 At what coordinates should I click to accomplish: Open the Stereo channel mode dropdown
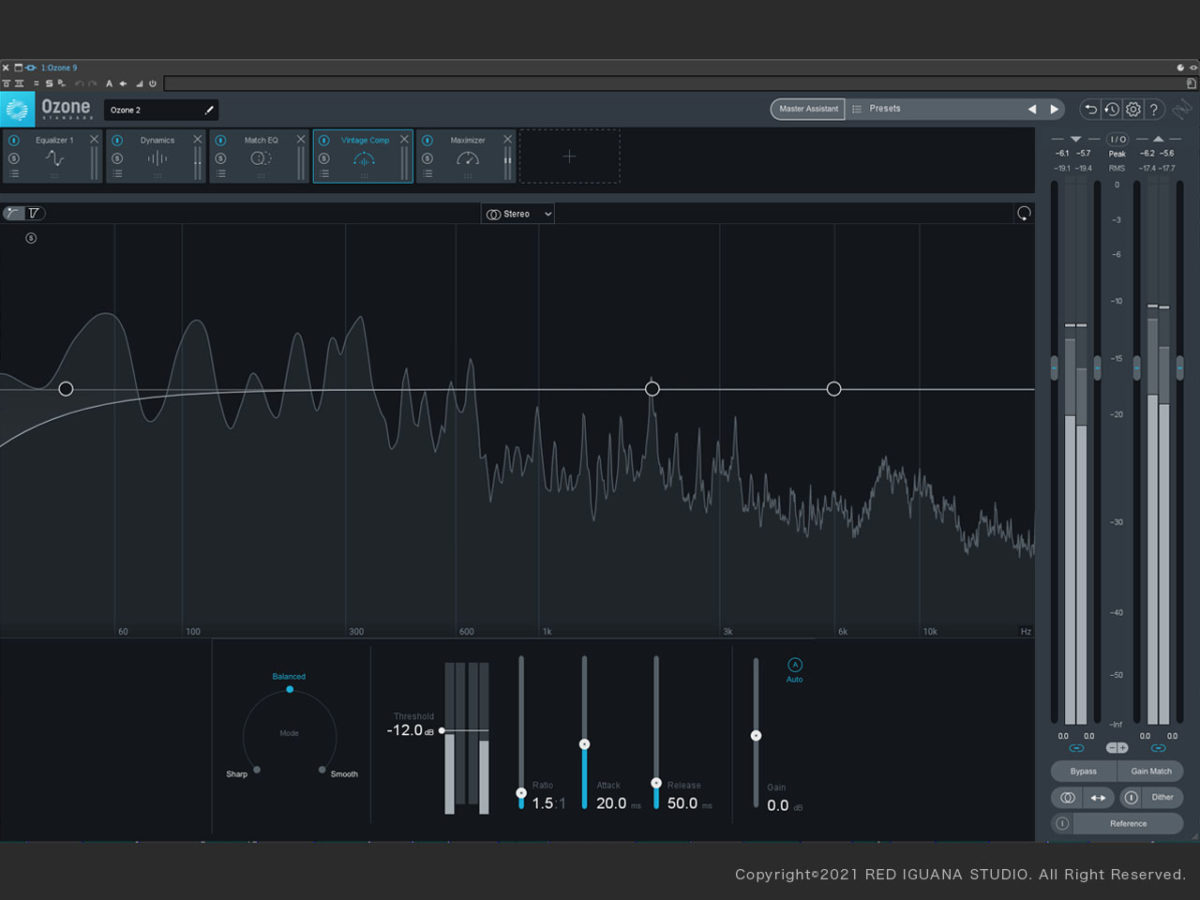pyautogui.click(x=517, y=214)
